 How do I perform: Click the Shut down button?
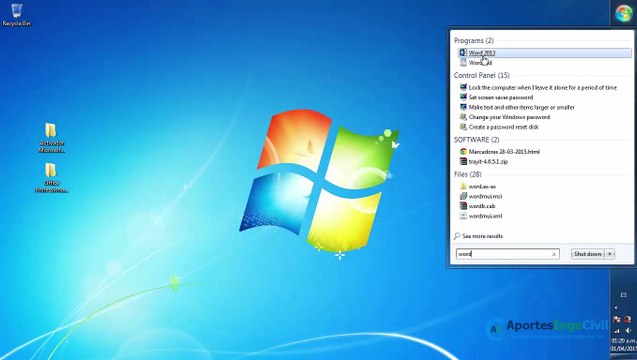[587, 254]
